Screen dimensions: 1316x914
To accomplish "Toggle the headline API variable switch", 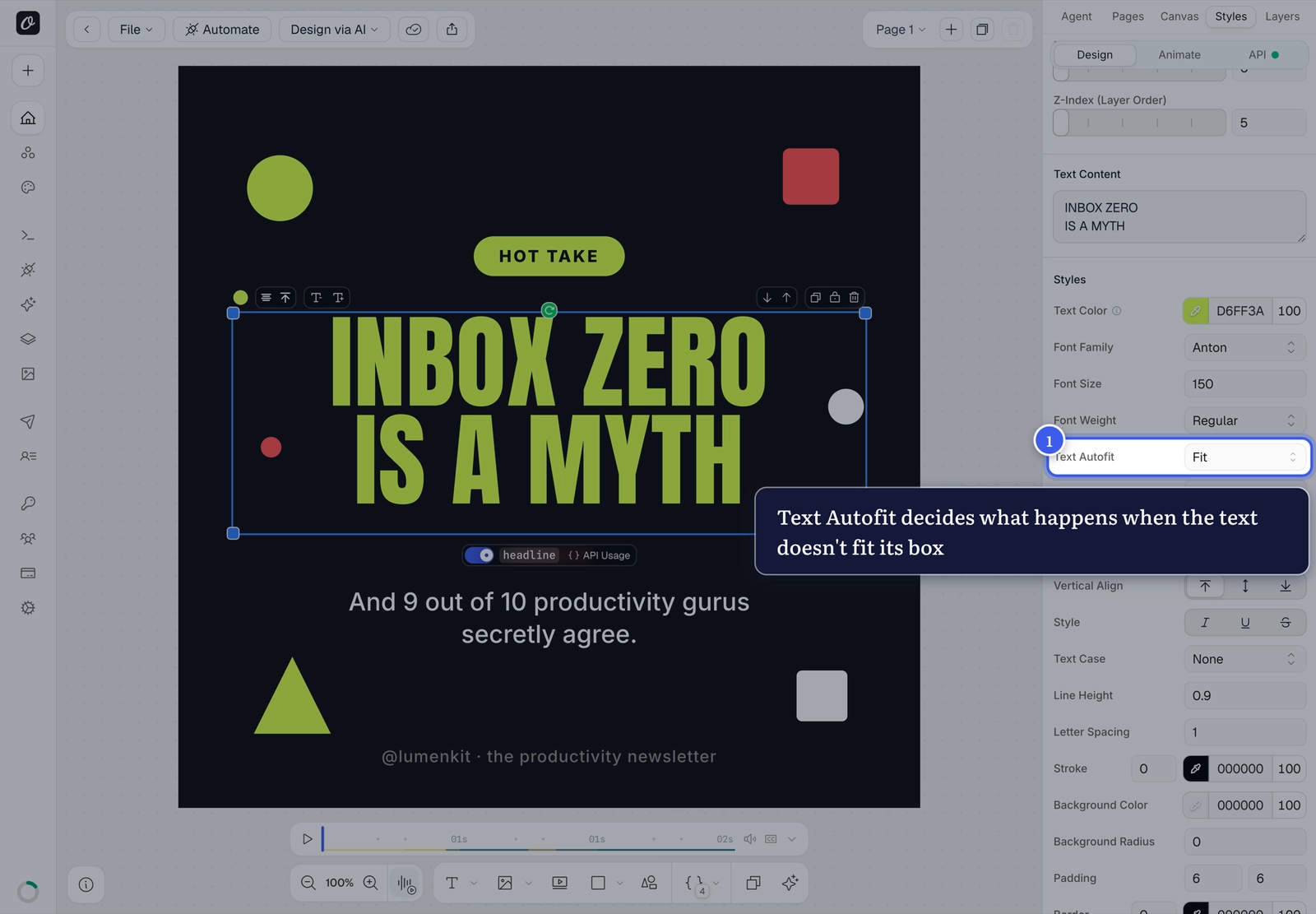I will [x=480, y=555].
